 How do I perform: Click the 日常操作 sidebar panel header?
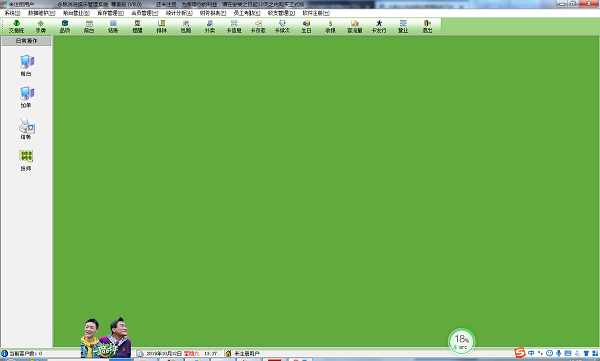26,41
